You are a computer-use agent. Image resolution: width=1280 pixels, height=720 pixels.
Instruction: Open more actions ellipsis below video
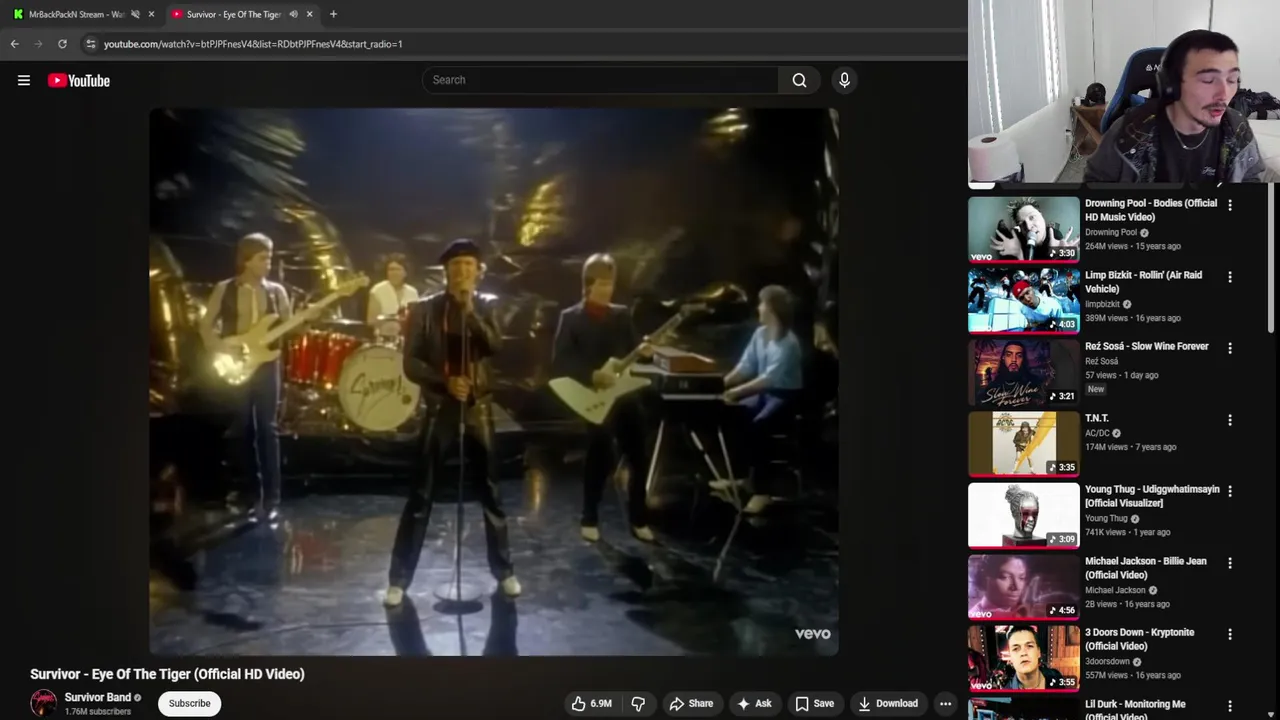click(x=945, y=703)
